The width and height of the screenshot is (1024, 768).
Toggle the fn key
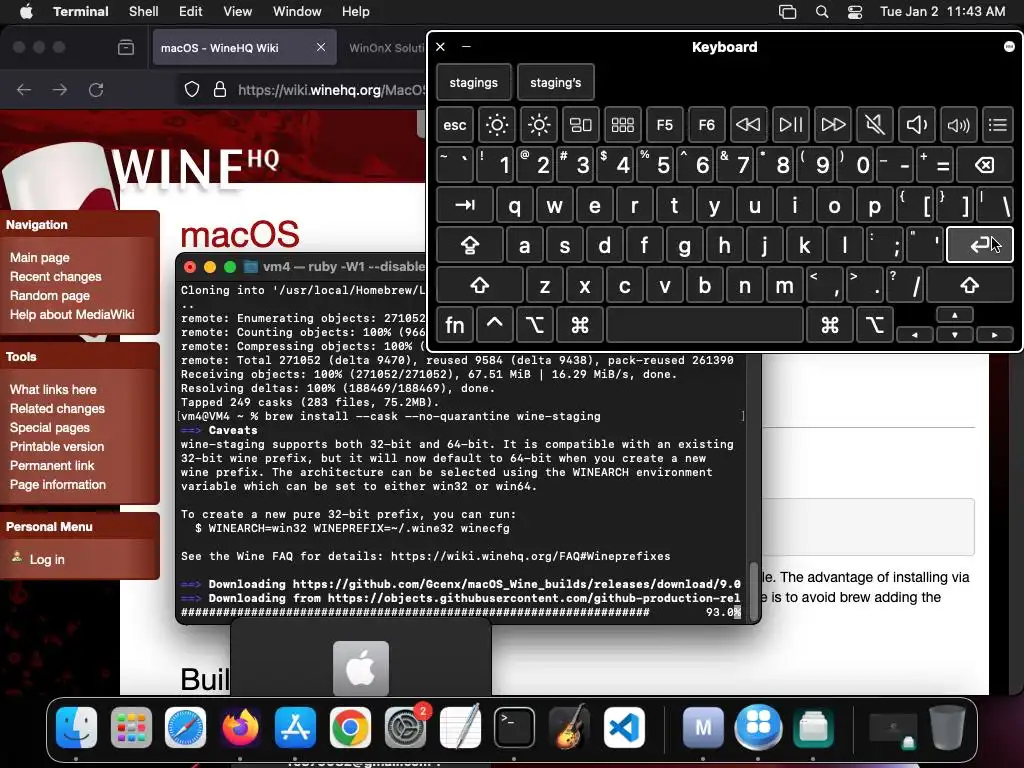[x=455, y=325]
